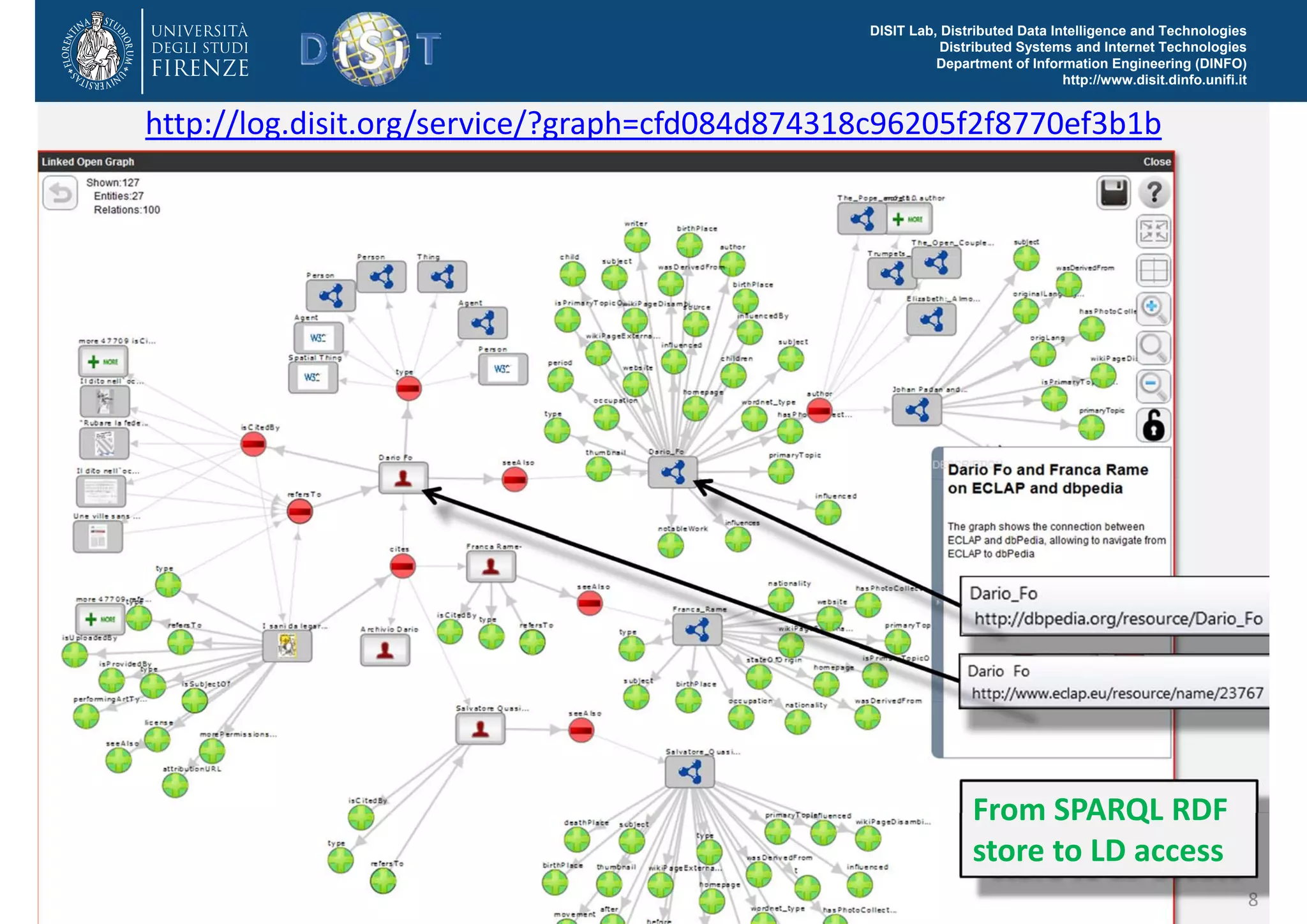The image size is (1307, 924).
Task: Collapse the red author relation
Action: coord(819,410)
